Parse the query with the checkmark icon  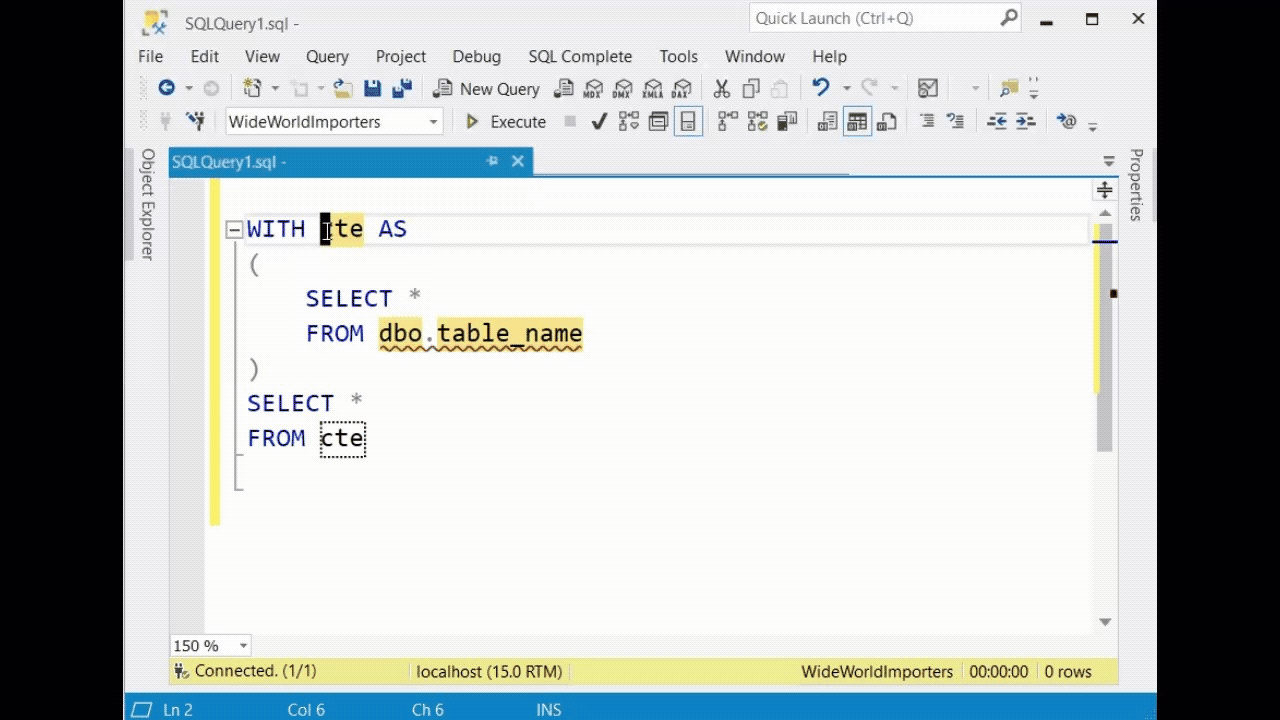coord(598,121)
